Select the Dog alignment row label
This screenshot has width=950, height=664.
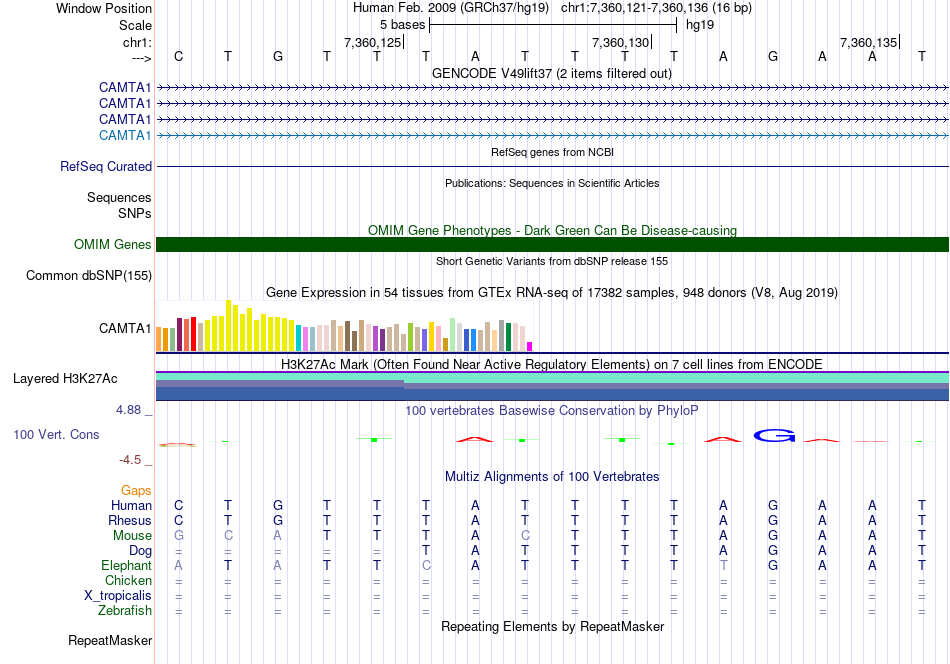[141, 551]
